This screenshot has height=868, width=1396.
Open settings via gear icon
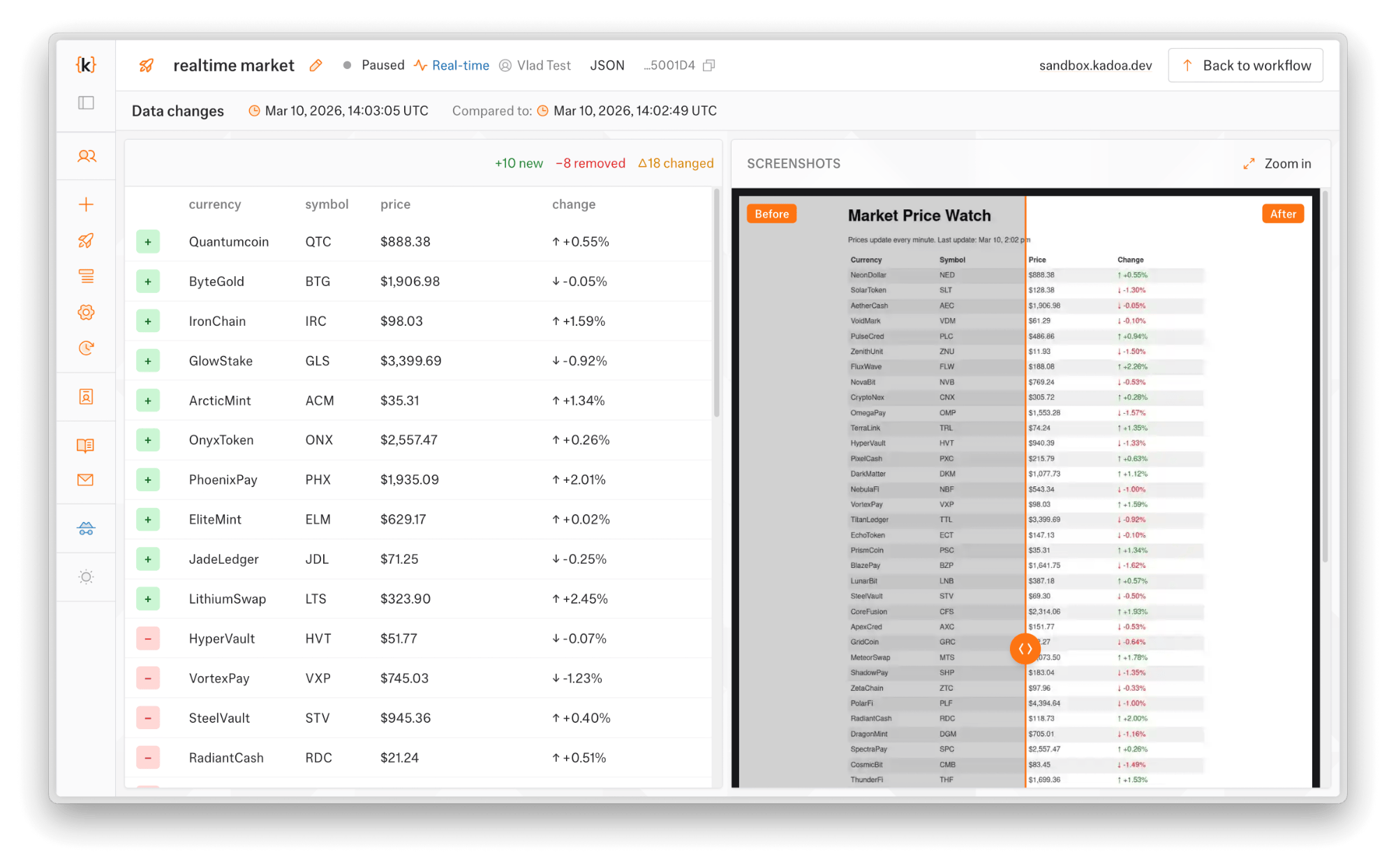pyautogui.click(x=86, y=313)
